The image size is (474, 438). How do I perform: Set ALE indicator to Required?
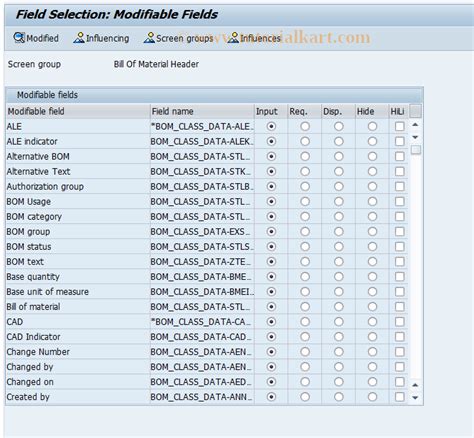coord(305,141)
